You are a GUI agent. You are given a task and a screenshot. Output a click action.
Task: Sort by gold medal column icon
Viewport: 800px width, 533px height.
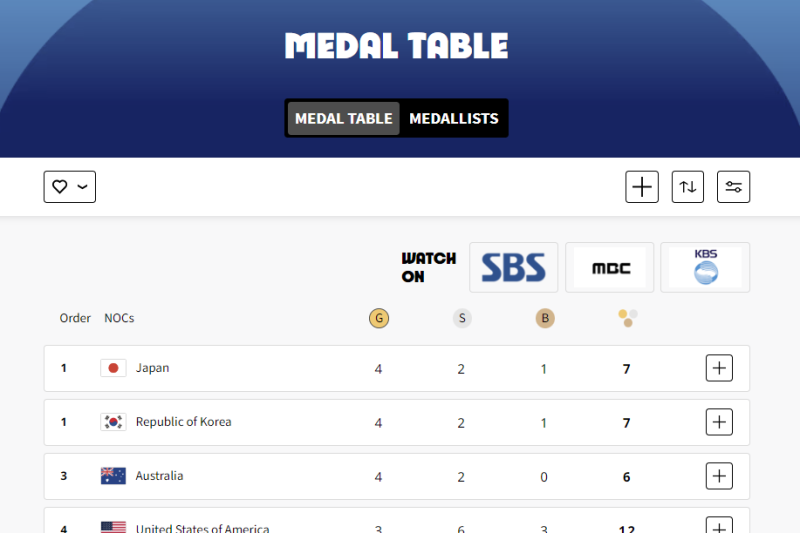(x=379, y=318)
